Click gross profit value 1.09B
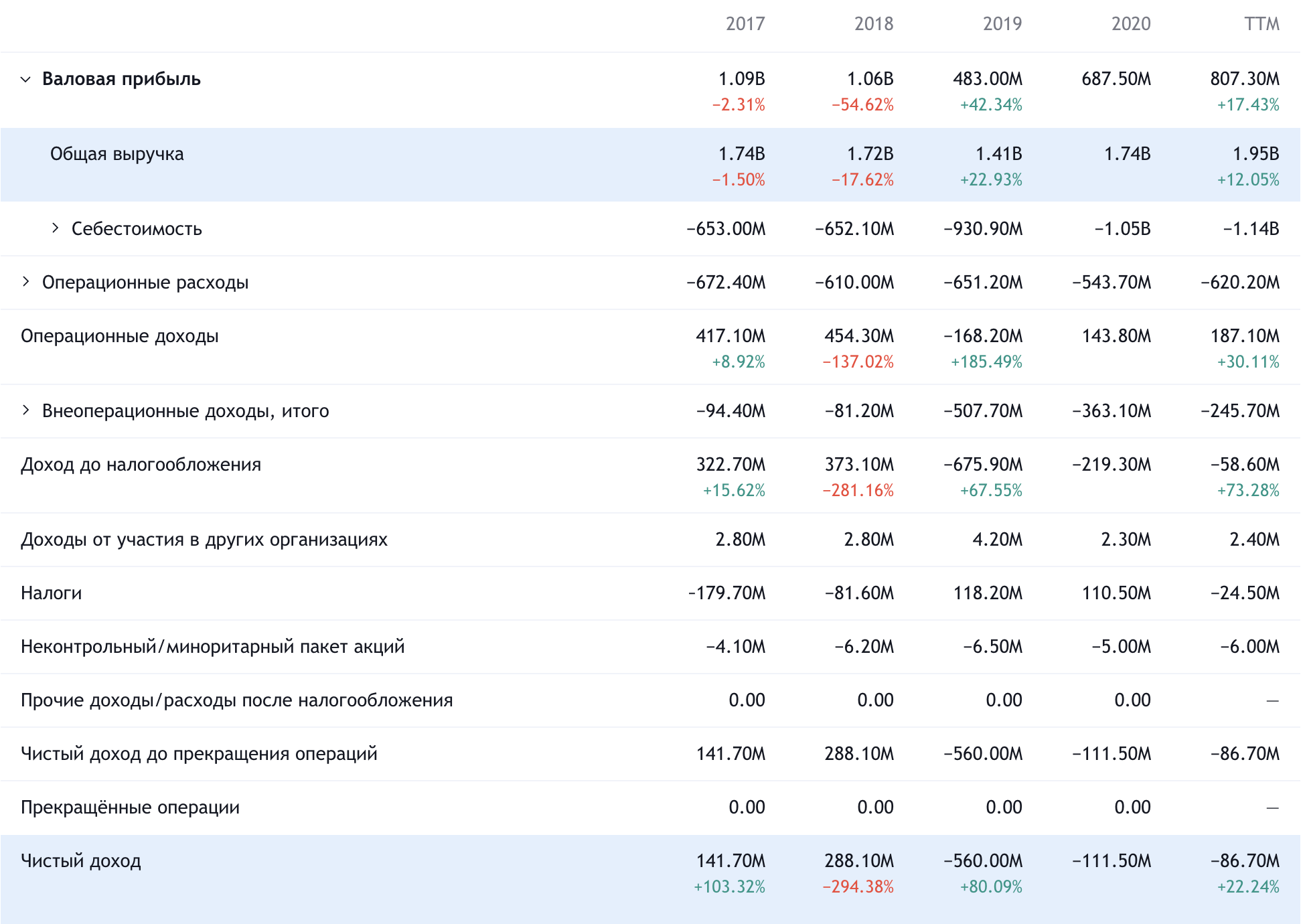The image size is (1303, 924). click(x=742, y=79)
